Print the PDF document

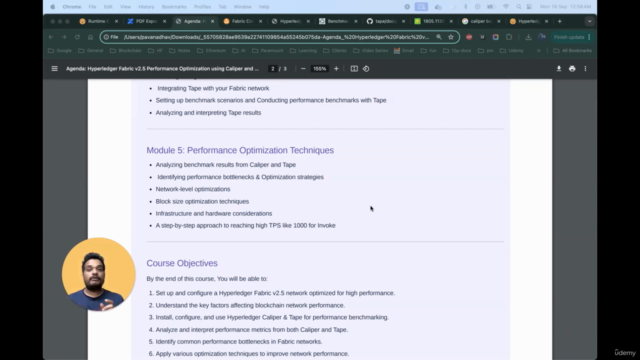pos(572,69)
